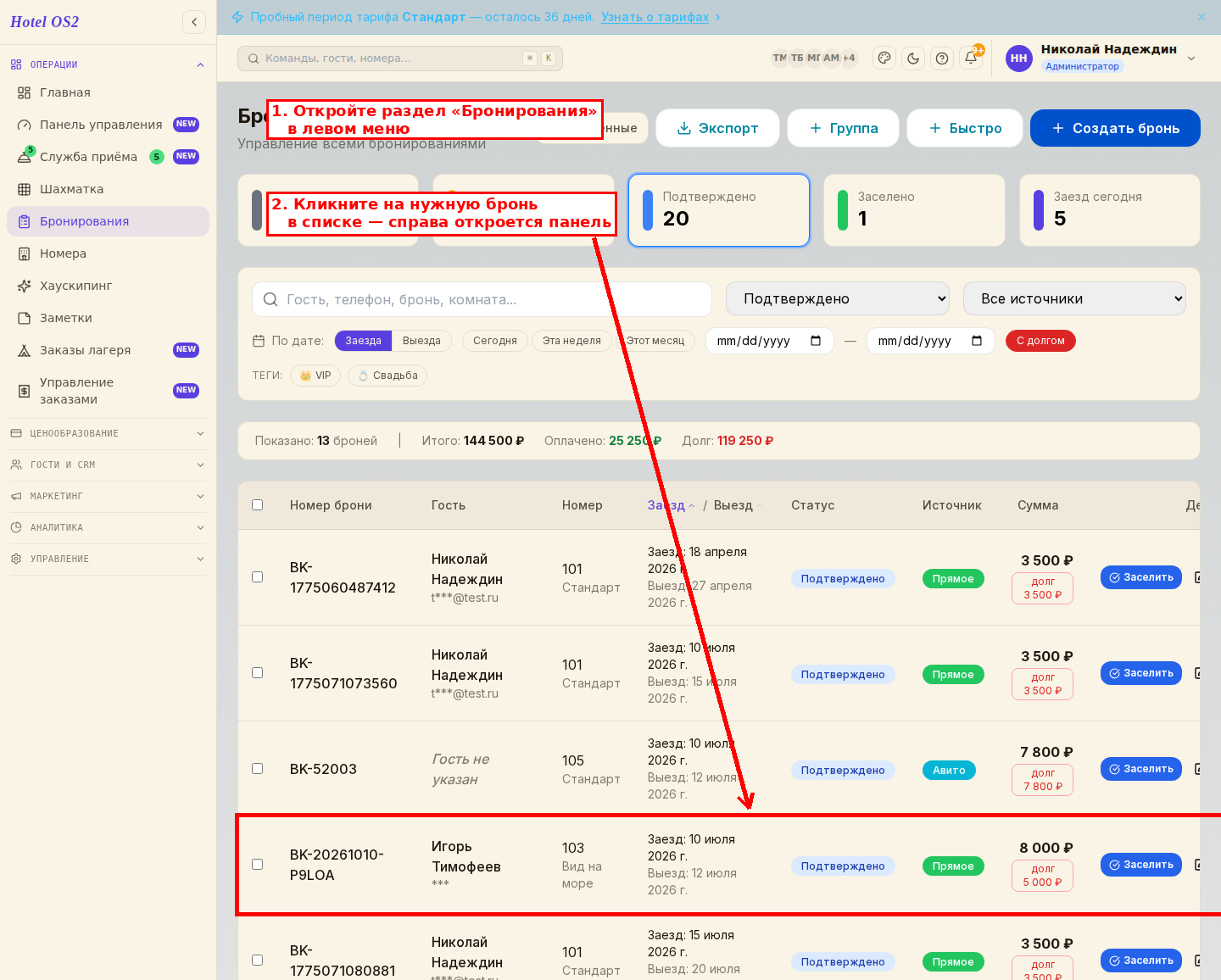
Task: Open the start date picker field
Action: pyautogui.click(x=769, y=341)
